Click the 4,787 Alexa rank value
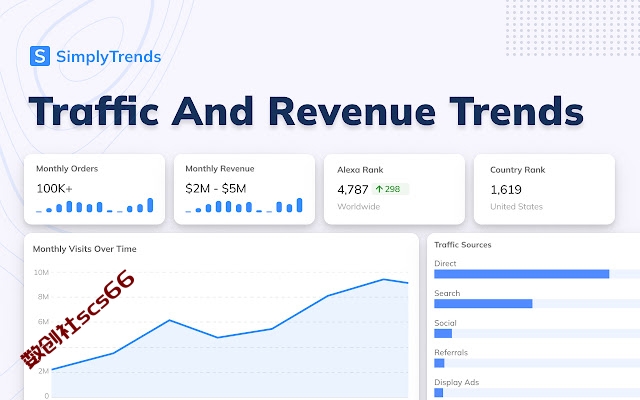The width and height of the screenshot is (640, 400). coord(353,190)
